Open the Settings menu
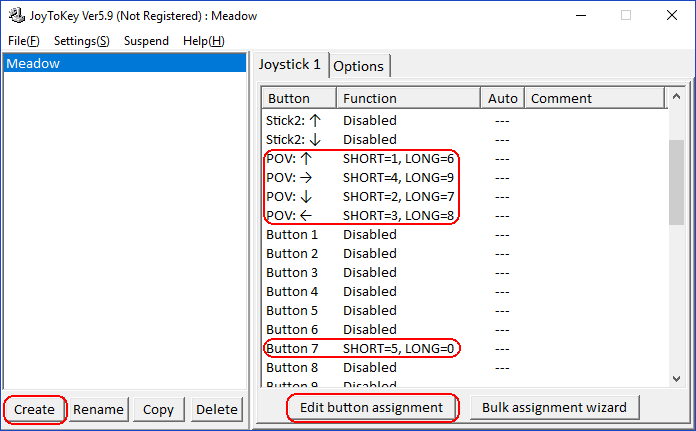The image size is (696, 431). [82, 41]
